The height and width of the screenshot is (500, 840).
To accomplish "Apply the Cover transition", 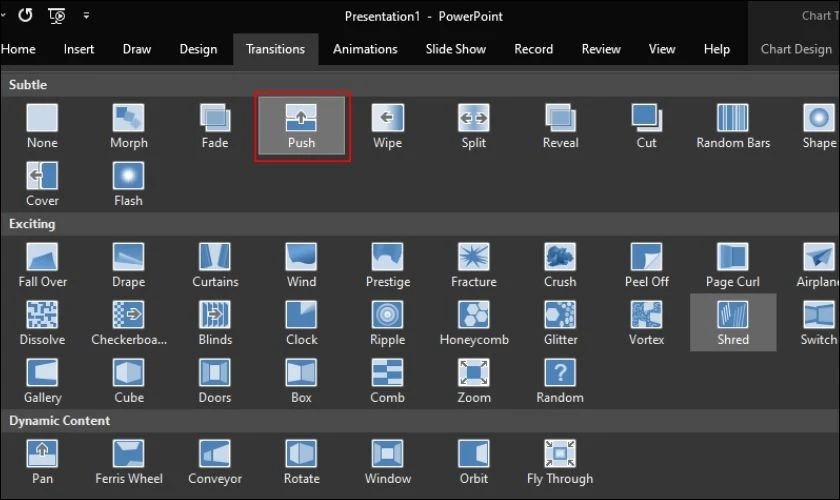I will (x=42, y=184).
